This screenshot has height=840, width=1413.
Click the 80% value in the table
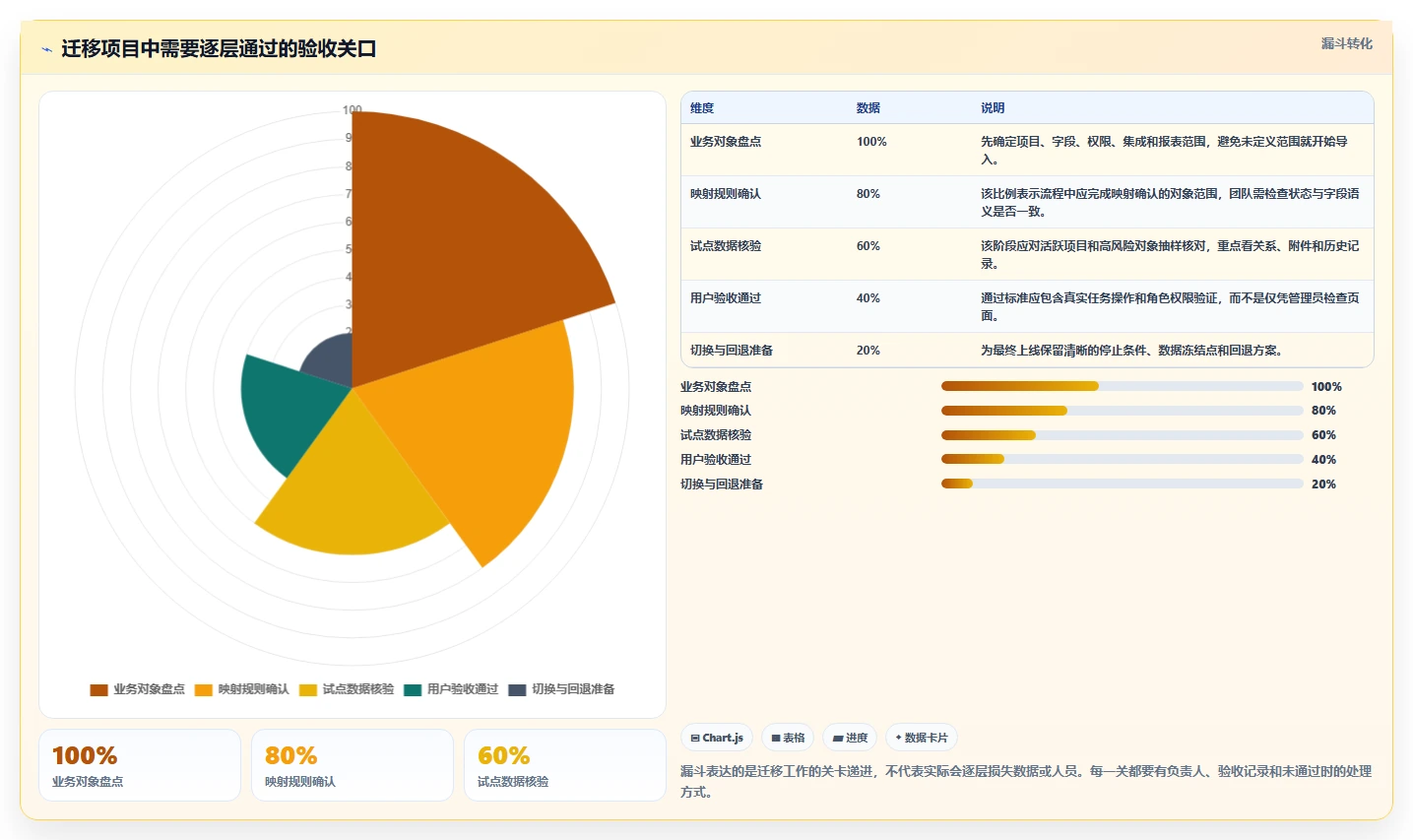[x=868, y=194]
